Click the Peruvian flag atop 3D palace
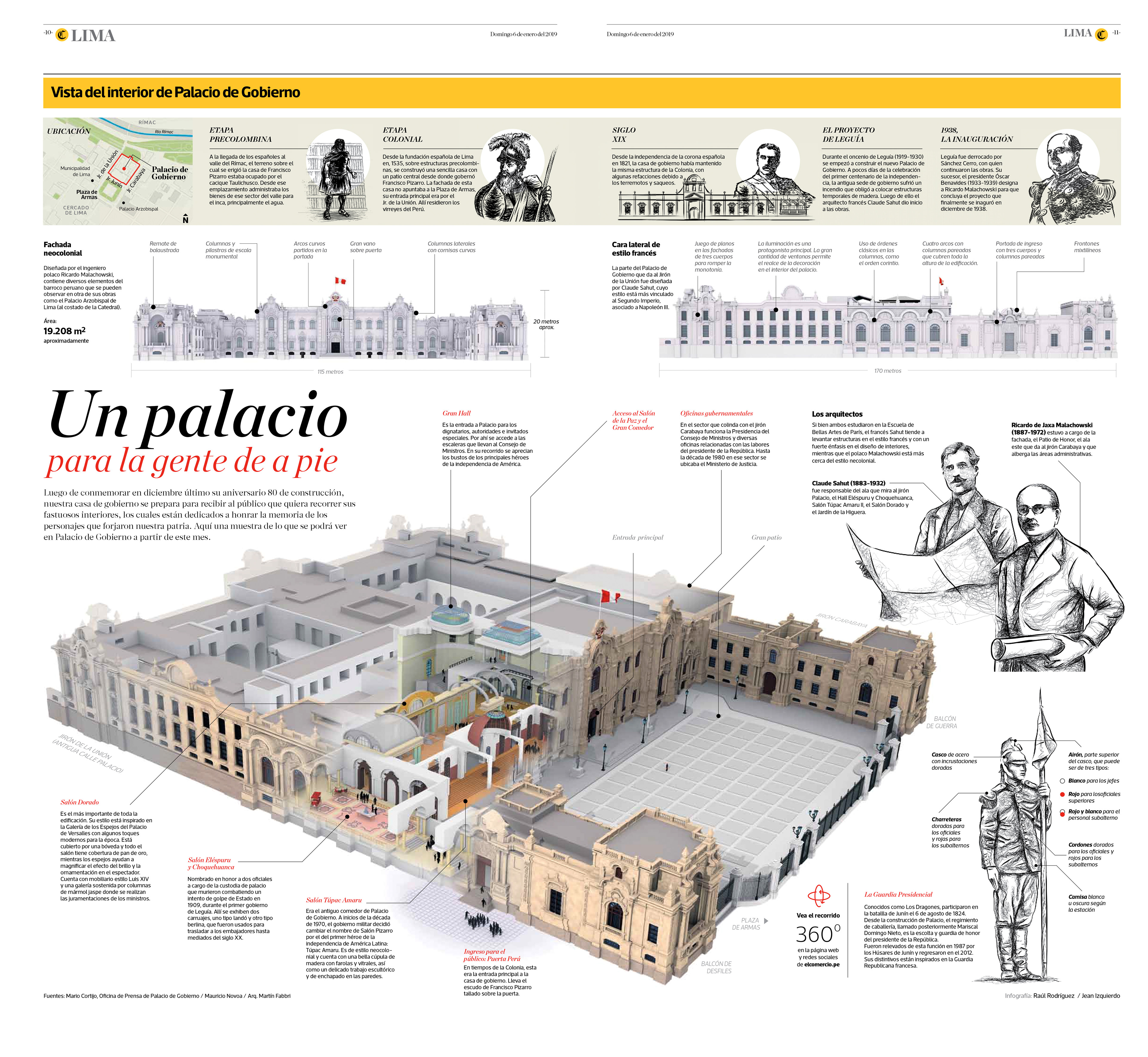This screenshot has width=1148, height=1057. 609,597
